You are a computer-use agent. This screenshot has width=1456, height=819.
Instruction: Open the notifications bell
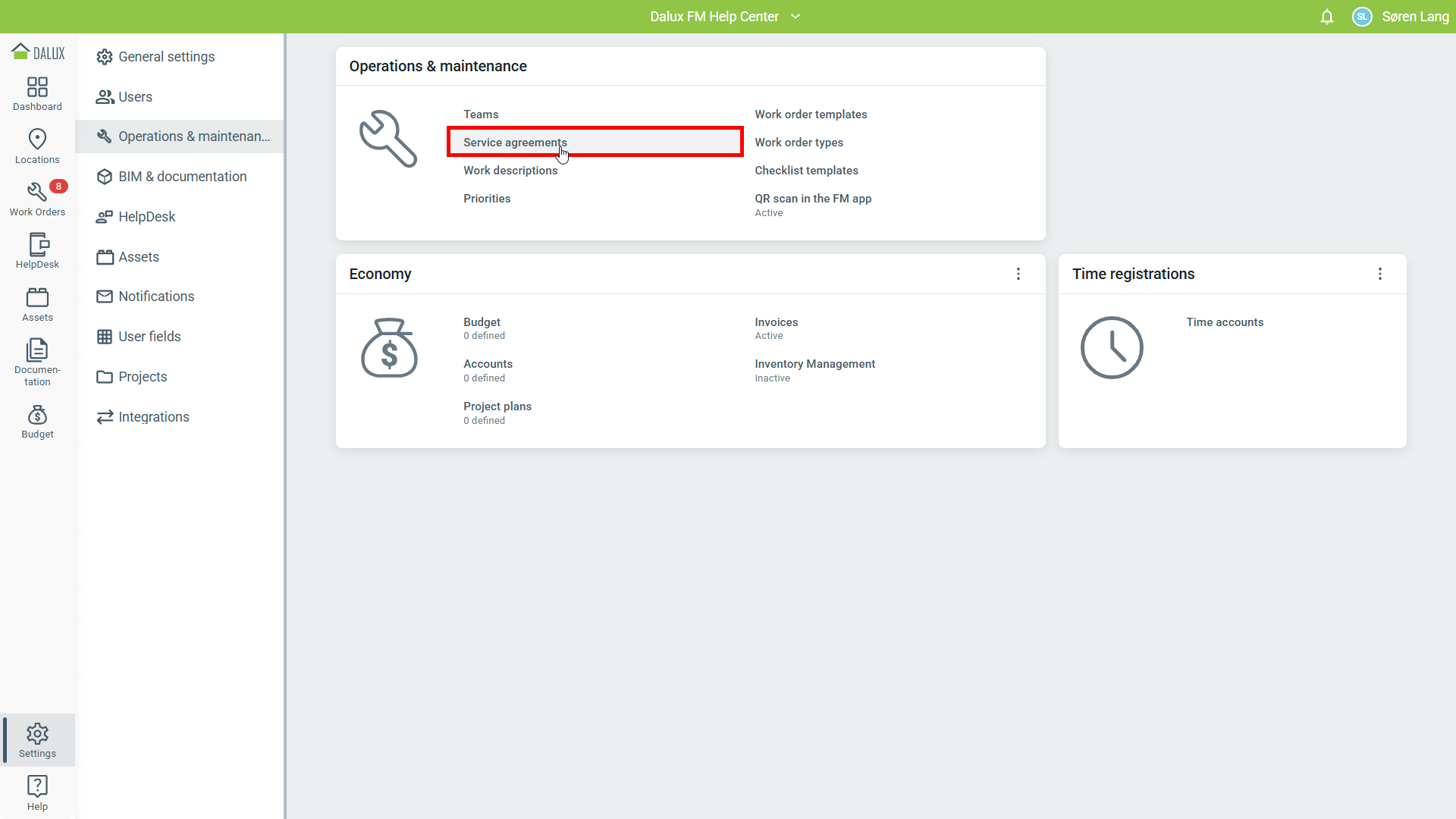tap(1326, 17)
